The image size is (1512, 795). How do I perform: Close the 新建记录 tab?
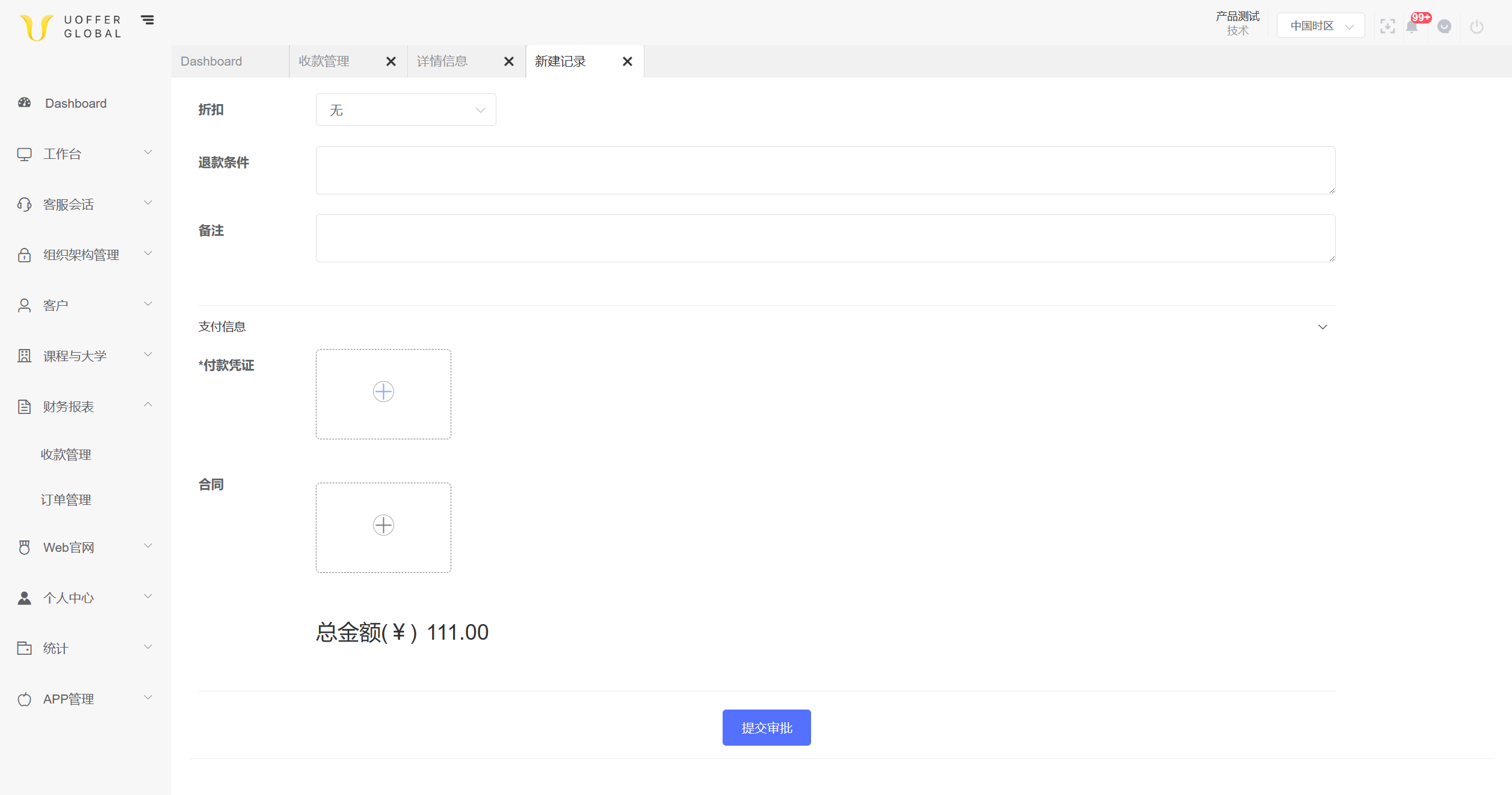pos(627,61)
